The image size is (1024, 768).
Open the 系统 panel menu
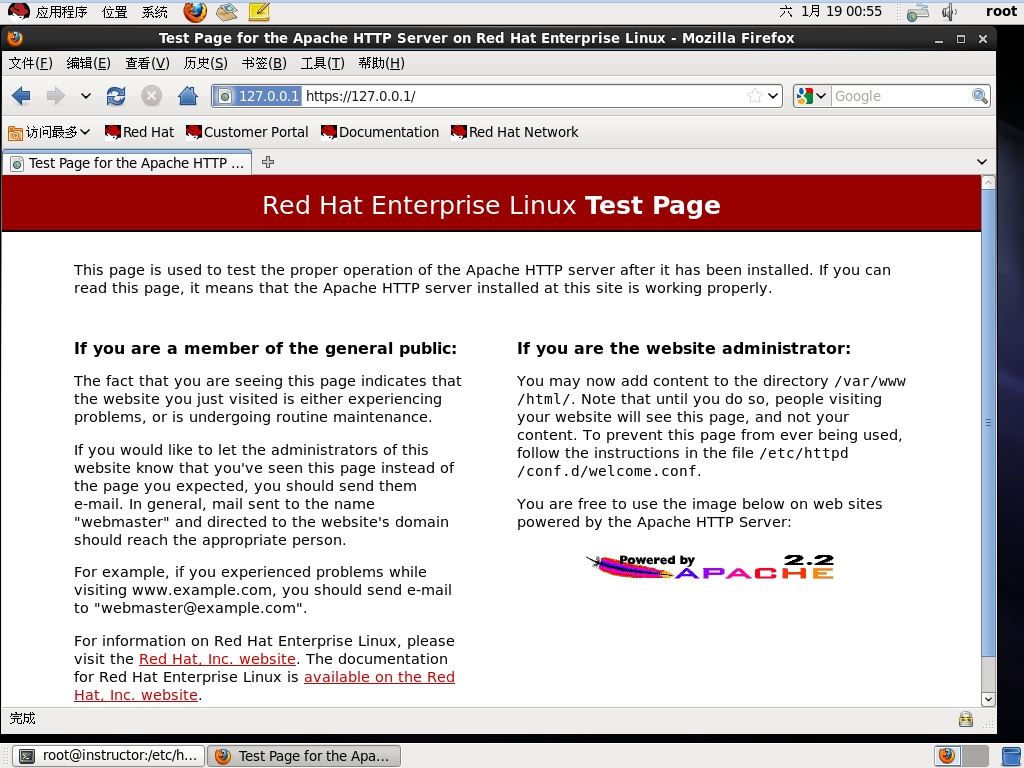pos(155,12)
